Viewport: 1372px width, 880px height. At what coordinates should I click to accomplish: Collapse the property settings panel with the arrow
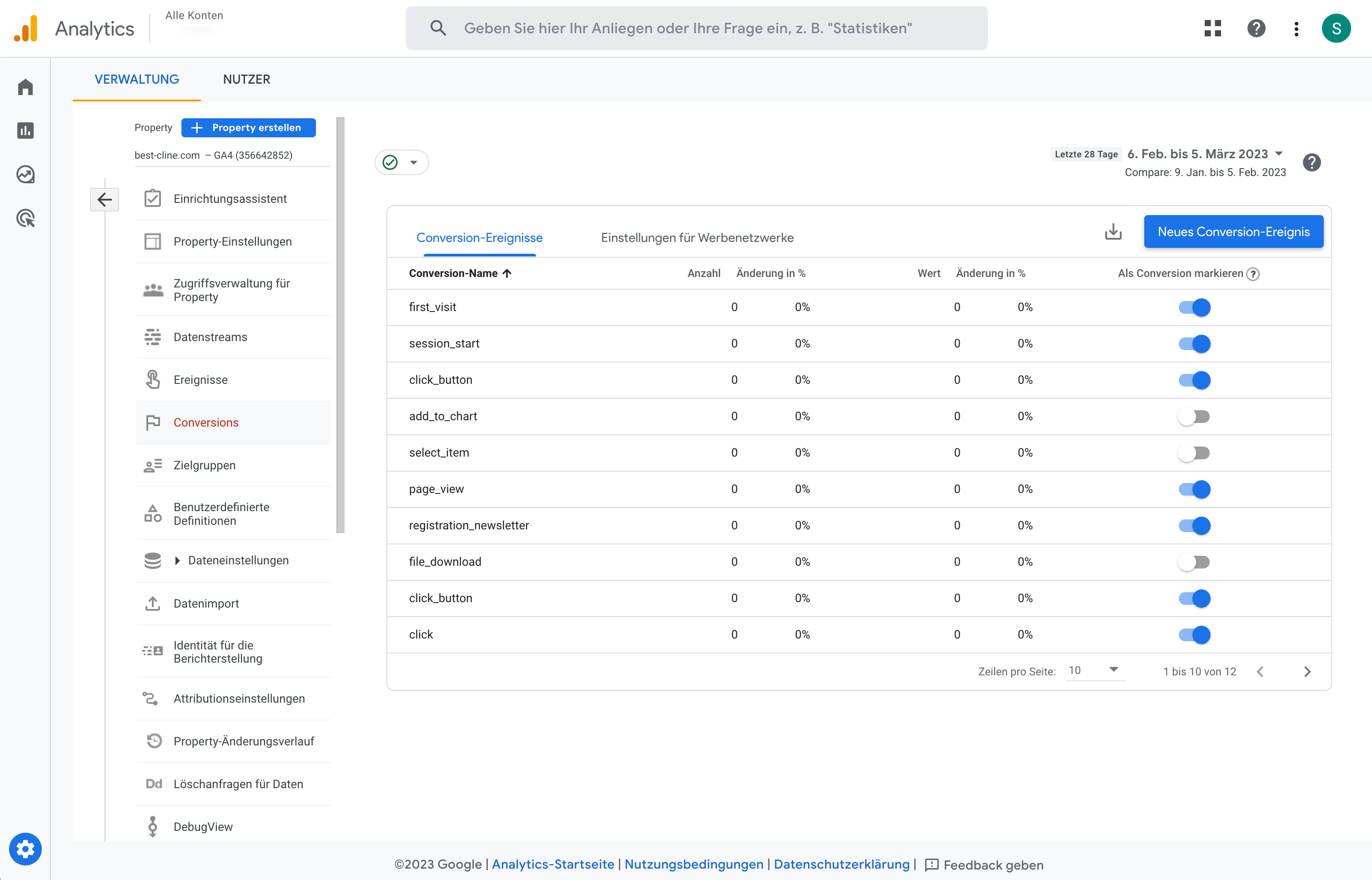click(x=105, y=199)
